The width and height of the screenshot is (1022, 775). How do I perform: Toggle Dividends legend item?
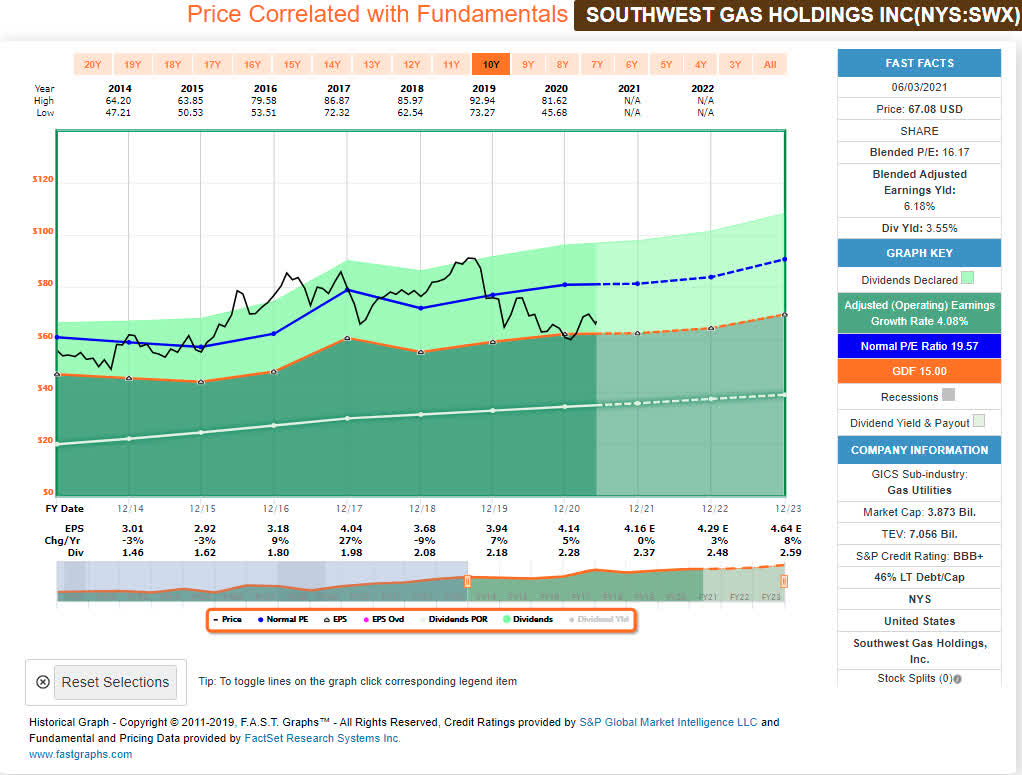pos(528,619)
